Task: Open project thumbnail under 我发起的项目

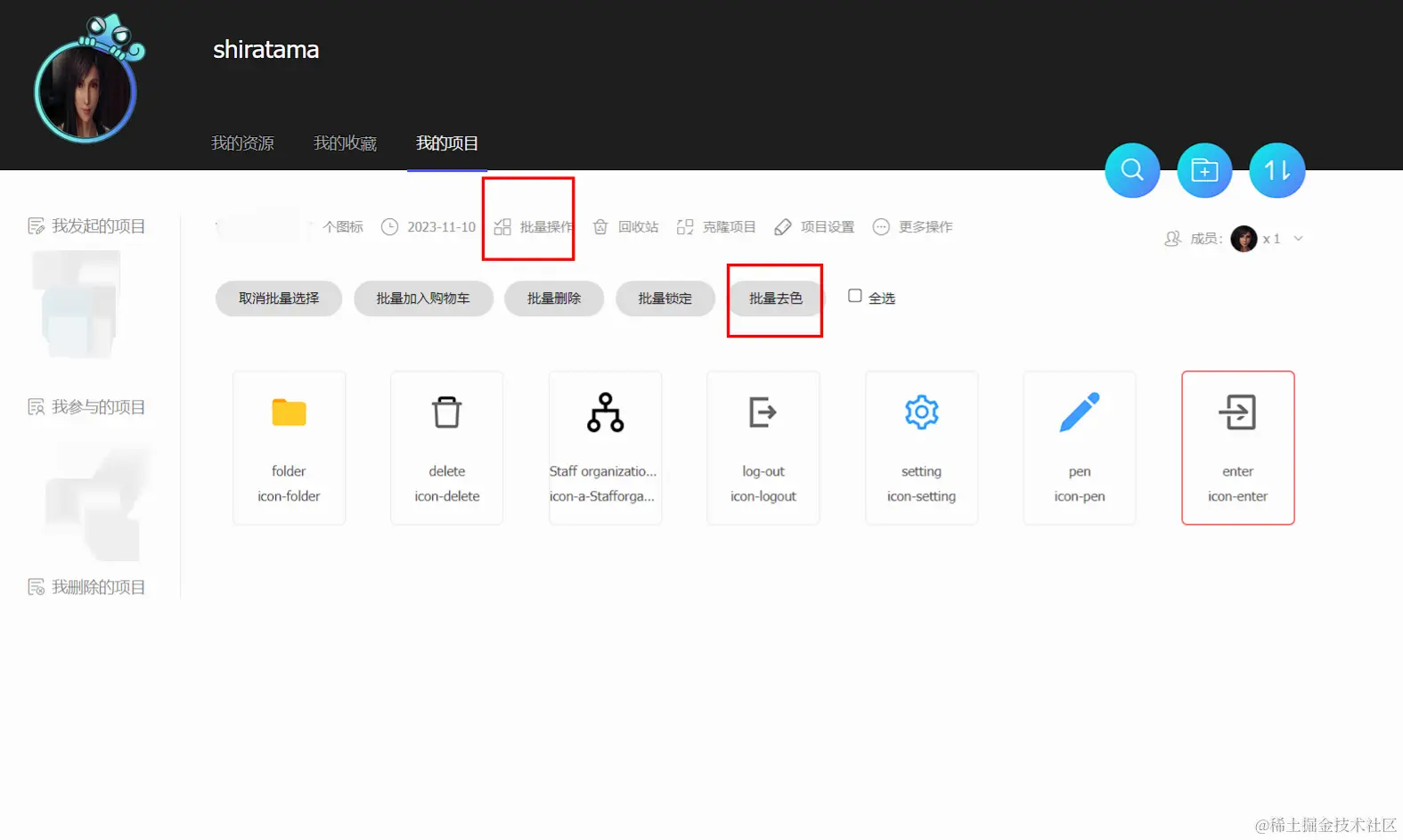Action: 77,305
